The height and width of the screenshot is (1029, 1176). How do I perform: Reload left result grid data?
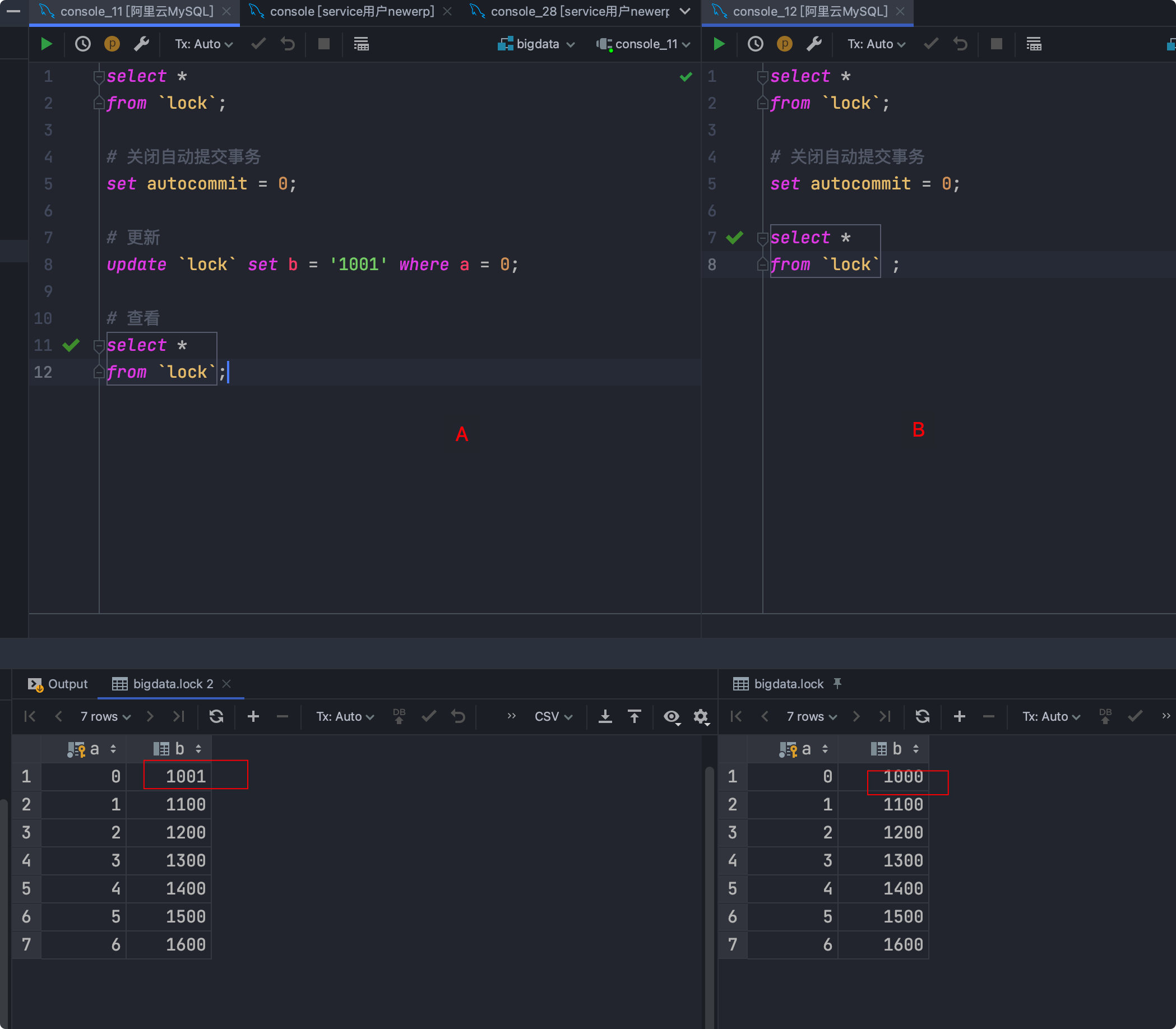pyautogui.click(x=216, y=716)
